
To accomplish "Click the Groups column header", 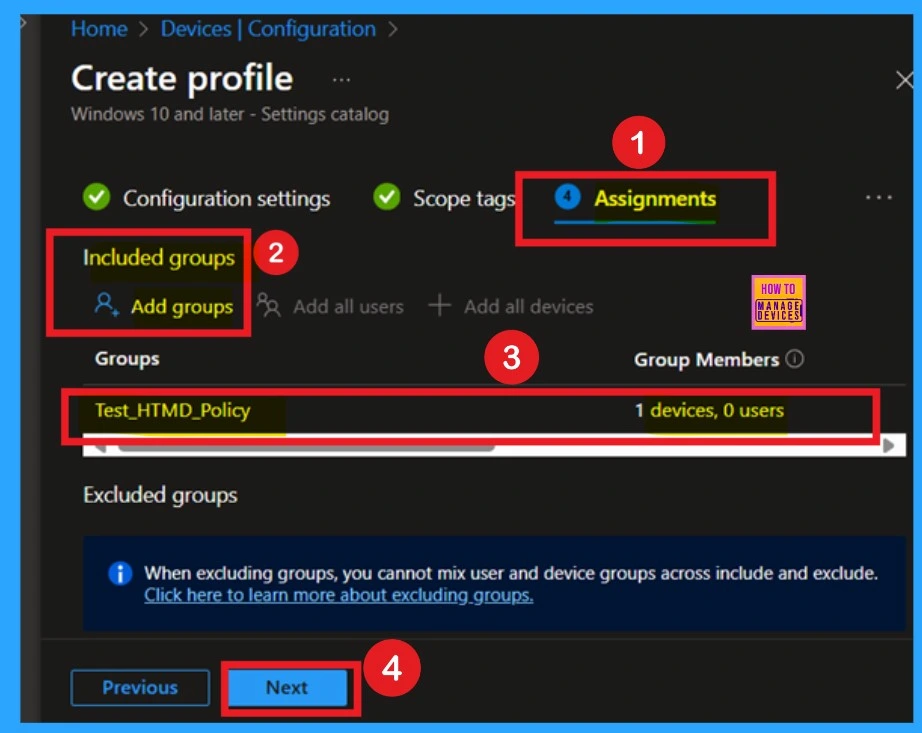I will pyautogui.click(x=127, y=359).
